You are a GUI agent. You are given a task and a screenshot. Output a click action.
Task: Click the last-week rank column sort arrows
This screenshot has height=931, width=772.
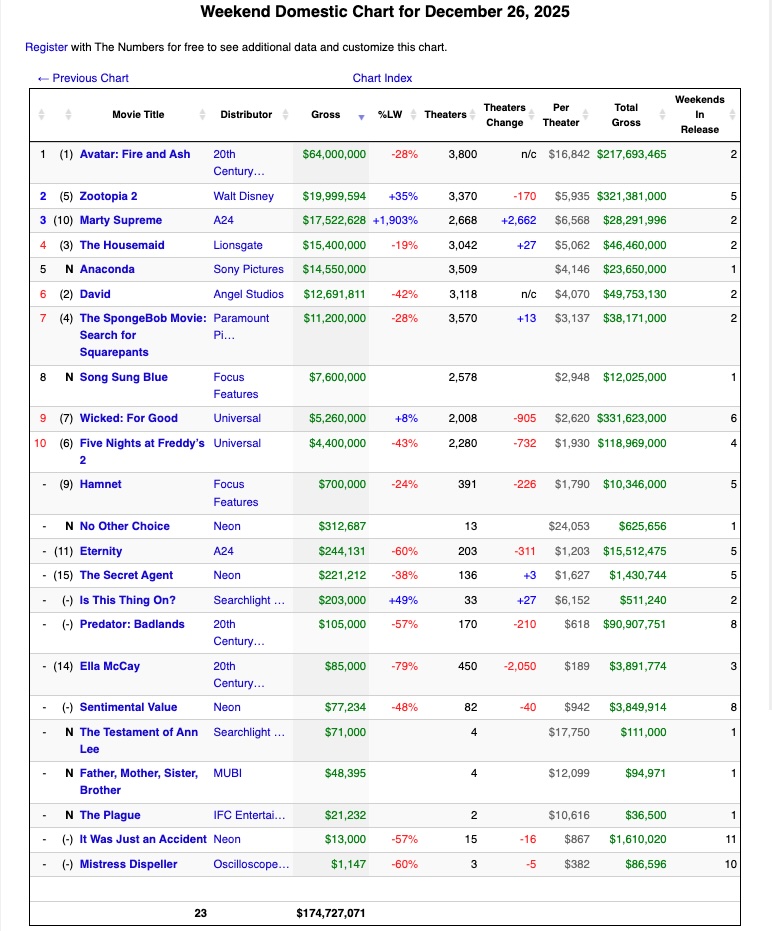(x=68, y=115)
